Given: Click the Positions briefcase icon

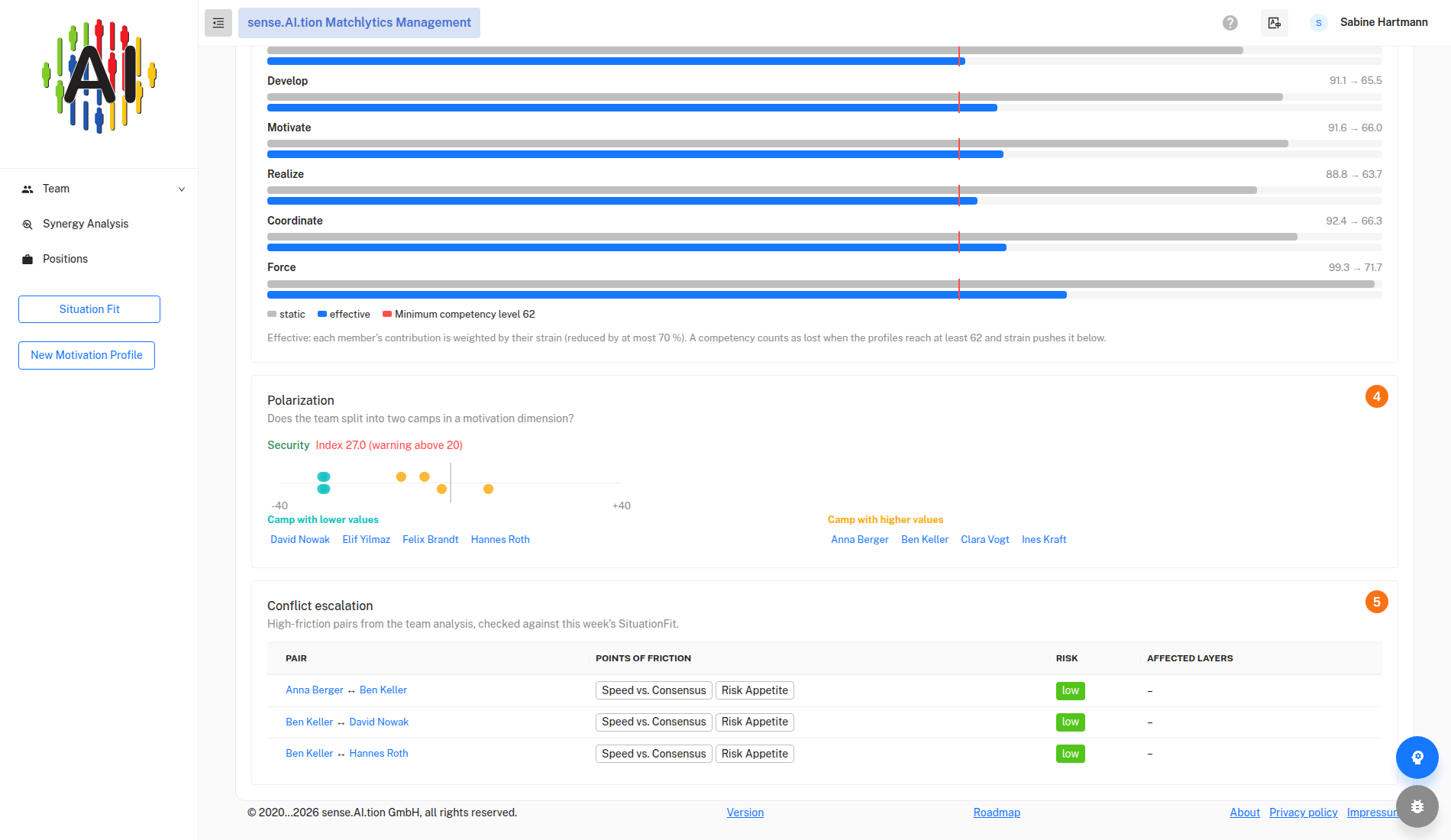Looking at the screenshot, I should [x=27, y=260].
